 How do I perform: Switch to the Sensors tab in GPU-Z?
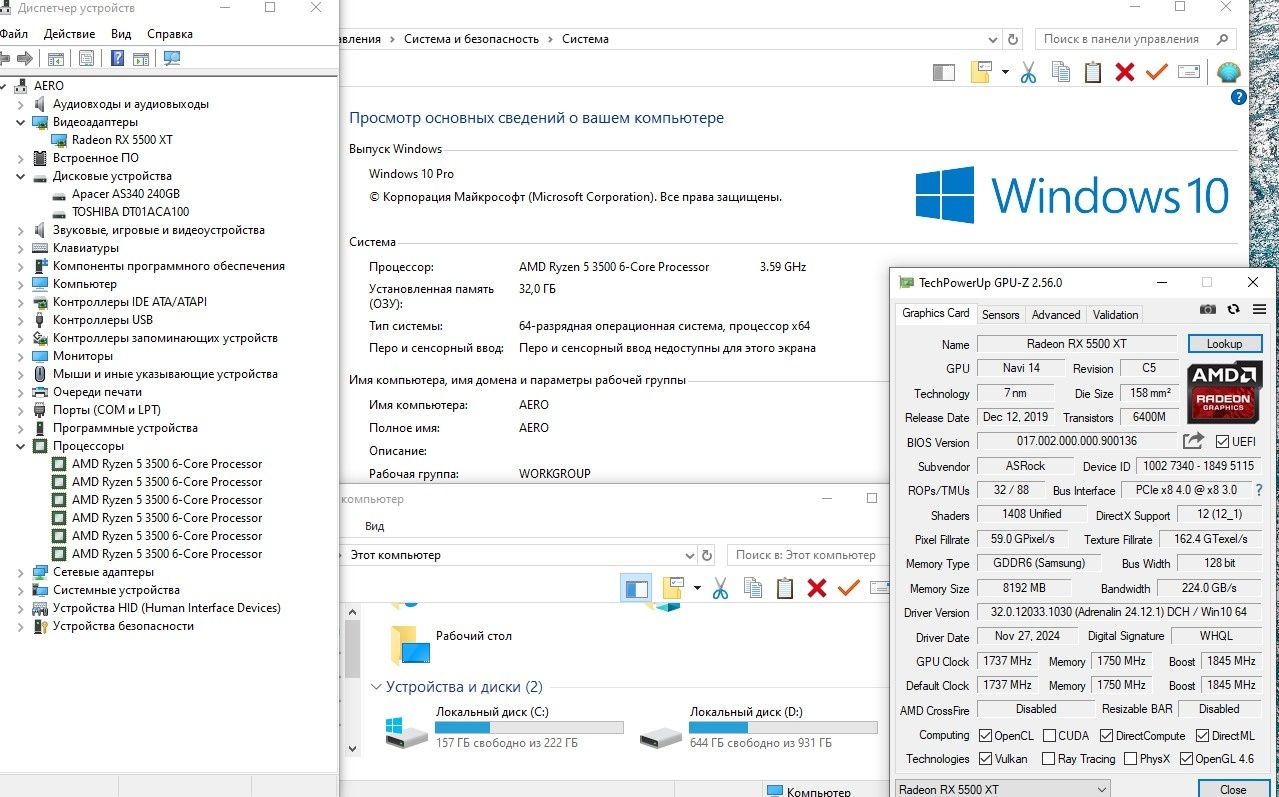click(1000, 314)
